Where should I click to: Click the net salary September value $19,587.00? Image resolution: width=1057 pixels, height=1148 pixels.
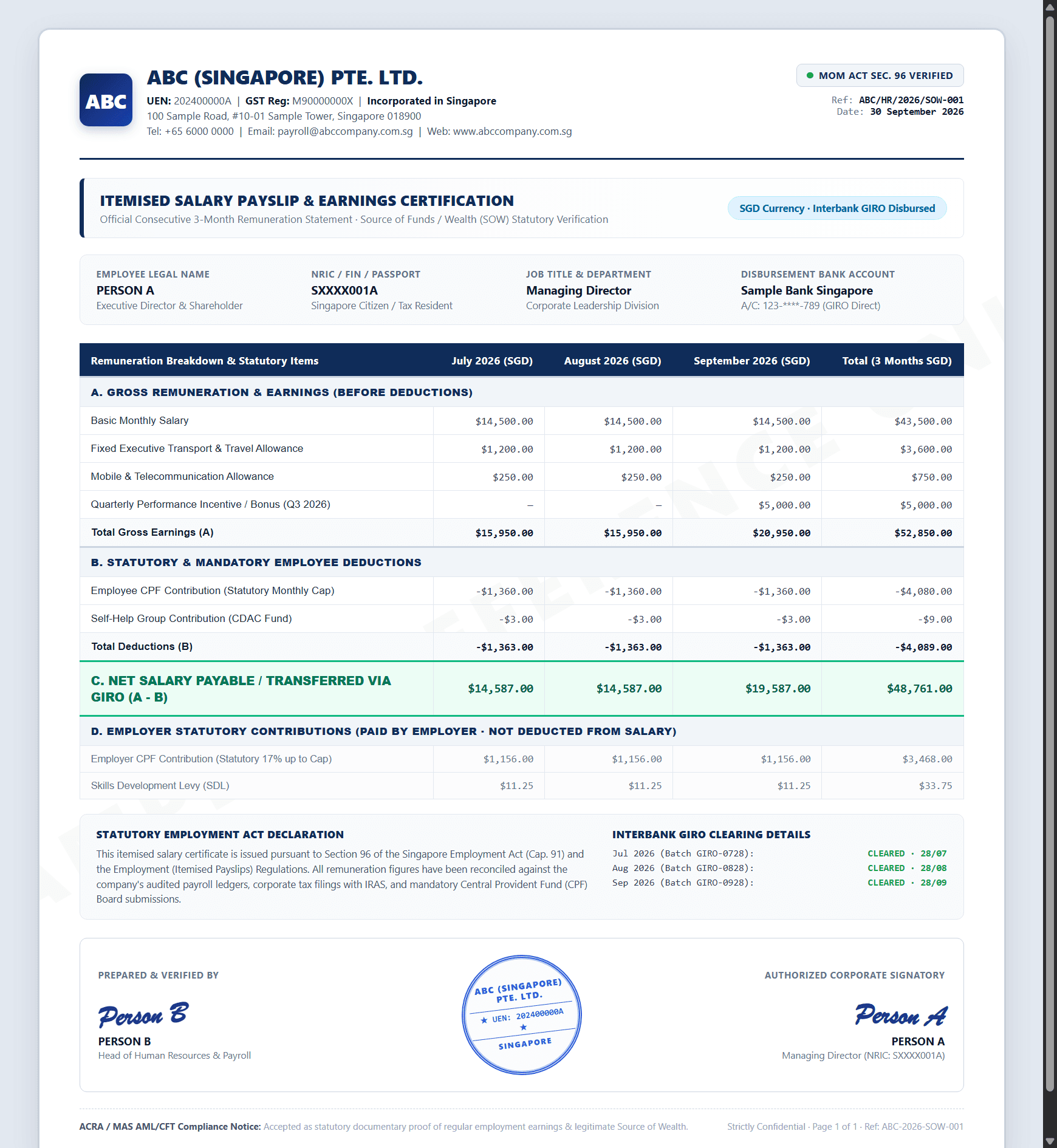[778, 688]
